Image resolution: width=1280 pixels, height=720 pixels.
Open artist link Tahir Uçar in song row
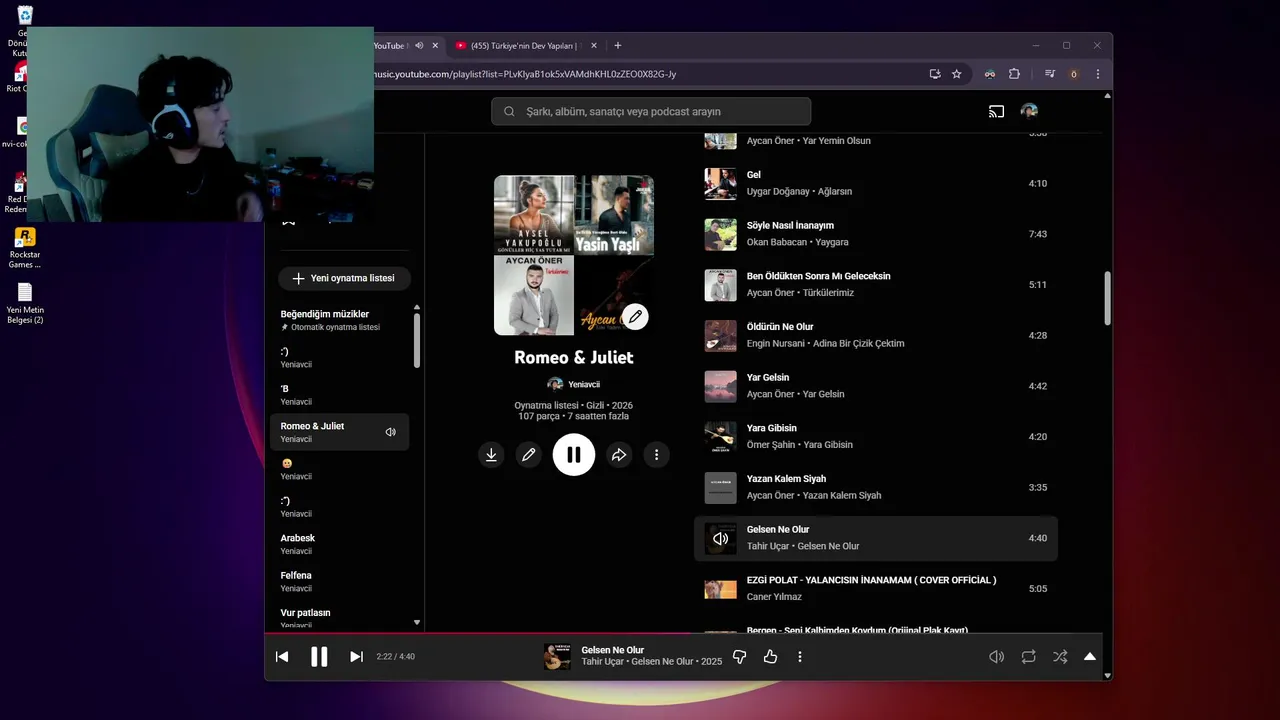768,546
